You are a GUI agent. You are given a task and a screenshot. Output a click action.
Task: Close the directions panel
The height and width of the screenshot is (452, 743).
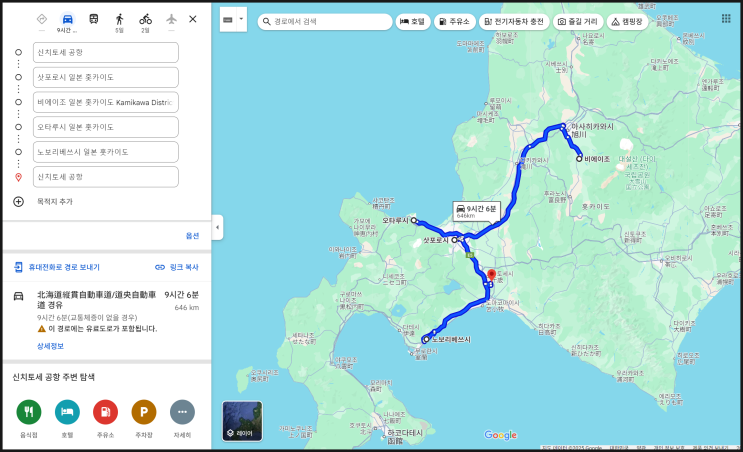click(193, 19)
